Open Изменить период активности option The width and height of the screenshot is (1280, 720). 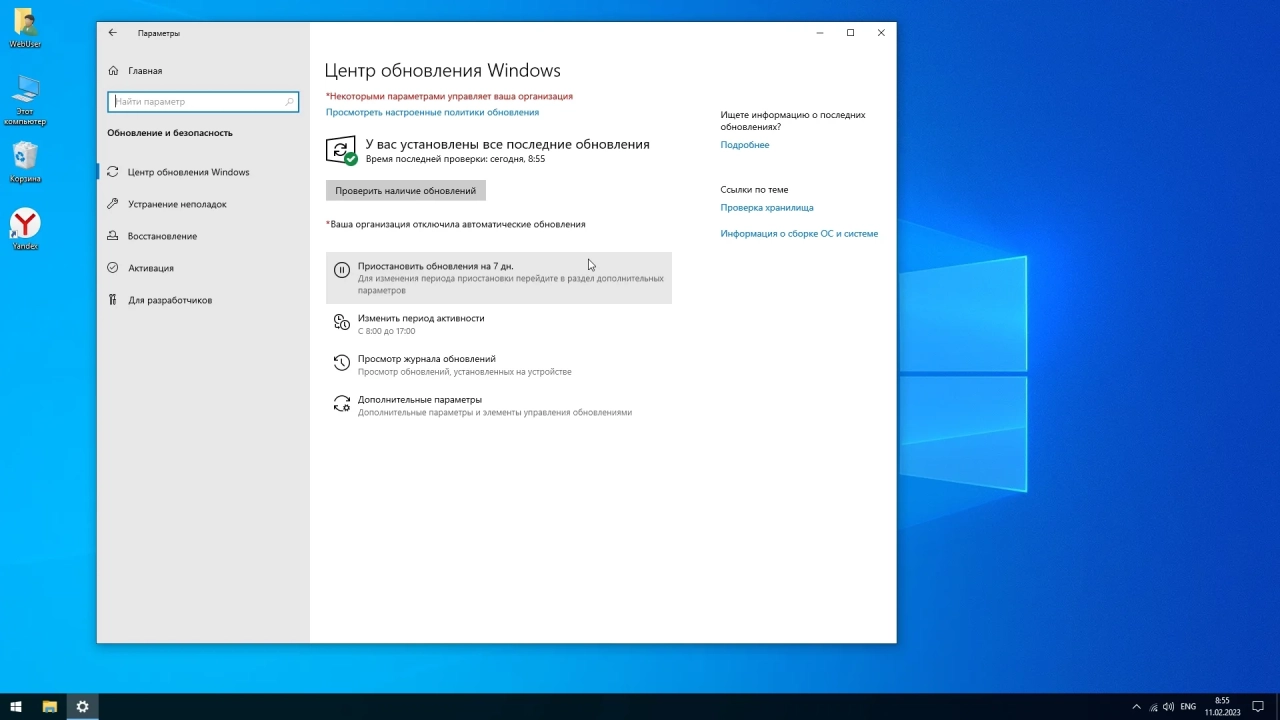499,323
